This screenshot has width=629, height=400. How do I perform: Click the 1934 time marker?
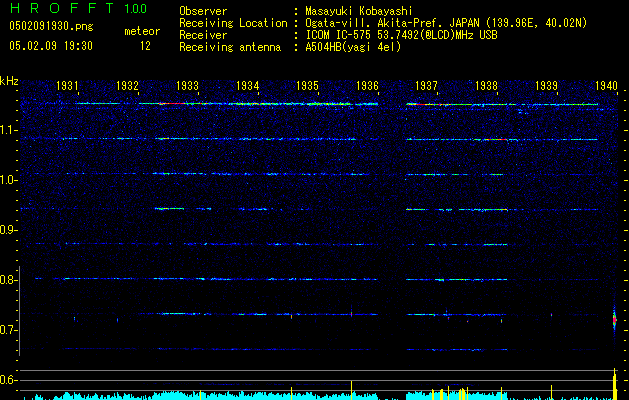(x=248, y=86)
